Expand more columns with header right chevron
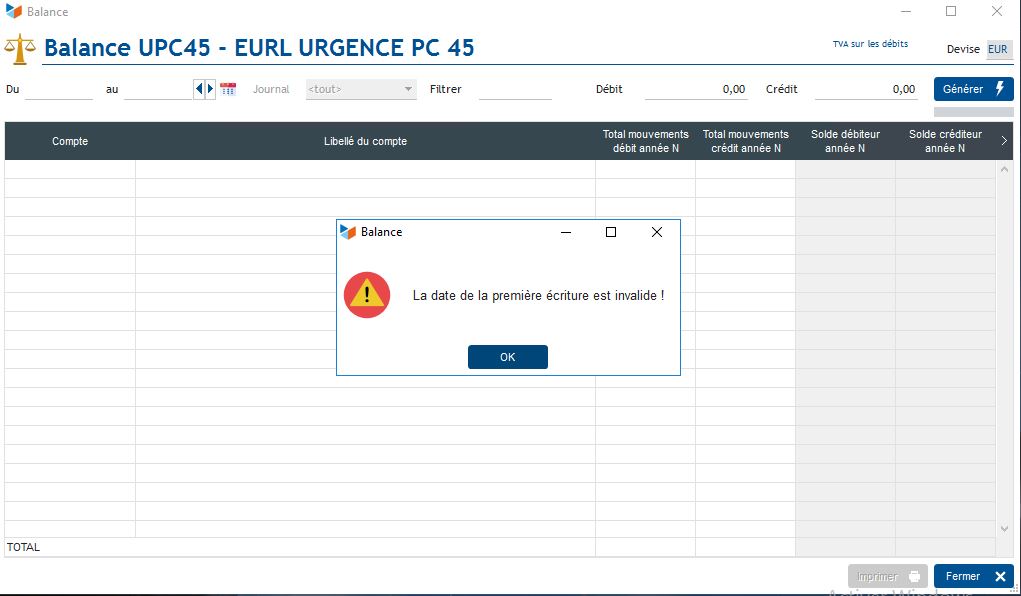1021x596 pixels. point(1004,141)
